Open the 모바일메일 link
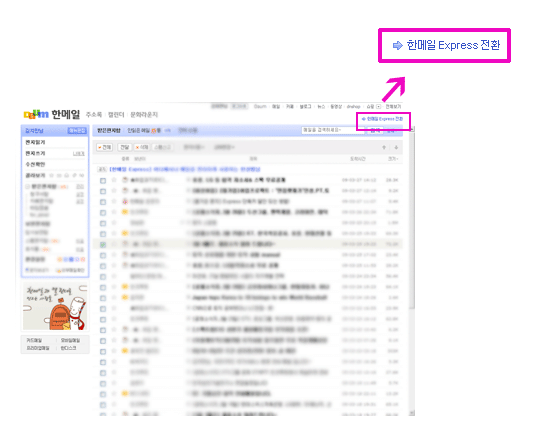 70,340
